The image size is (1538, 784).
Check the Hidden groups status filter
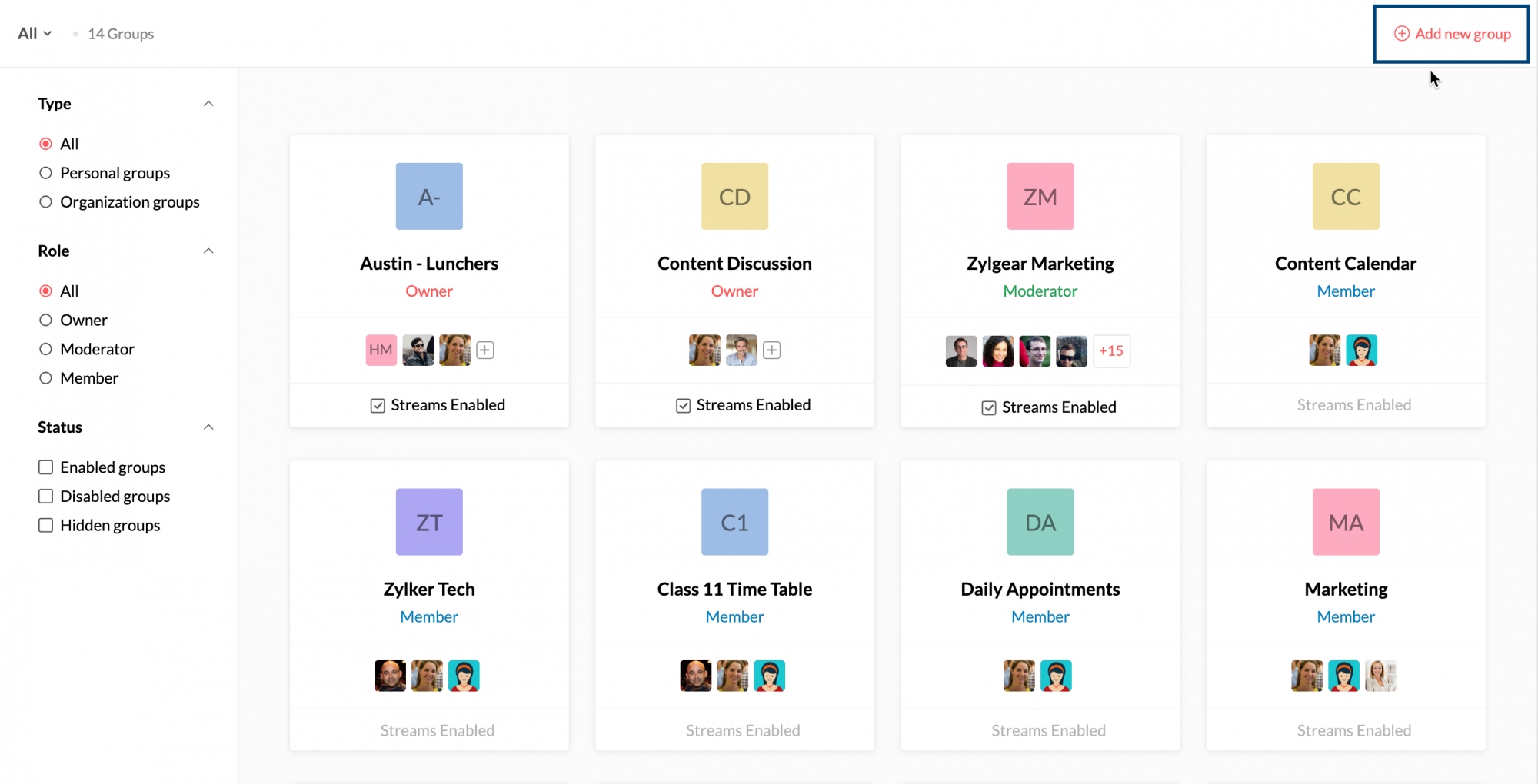click(x=46, y=526)
